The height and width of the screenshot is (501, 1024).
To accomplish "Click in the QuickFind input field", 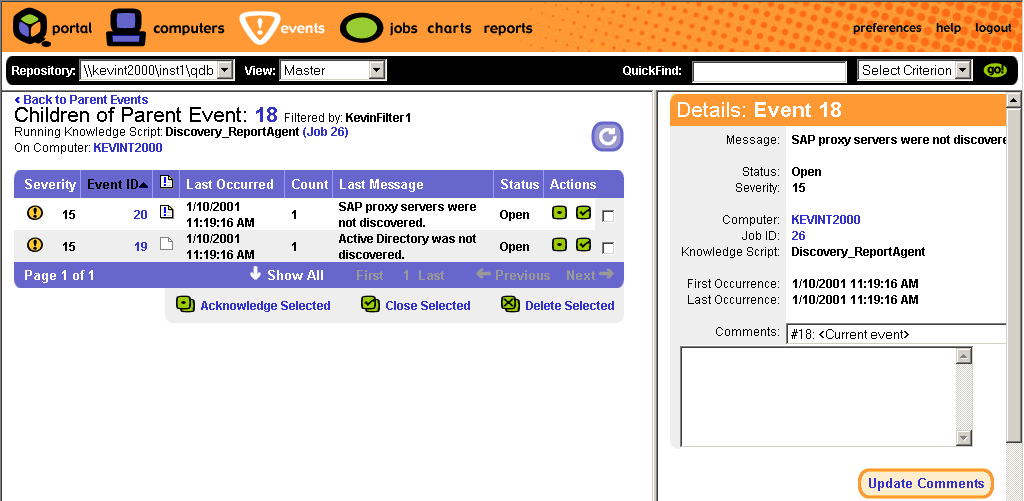I will [x=769, y=71].
